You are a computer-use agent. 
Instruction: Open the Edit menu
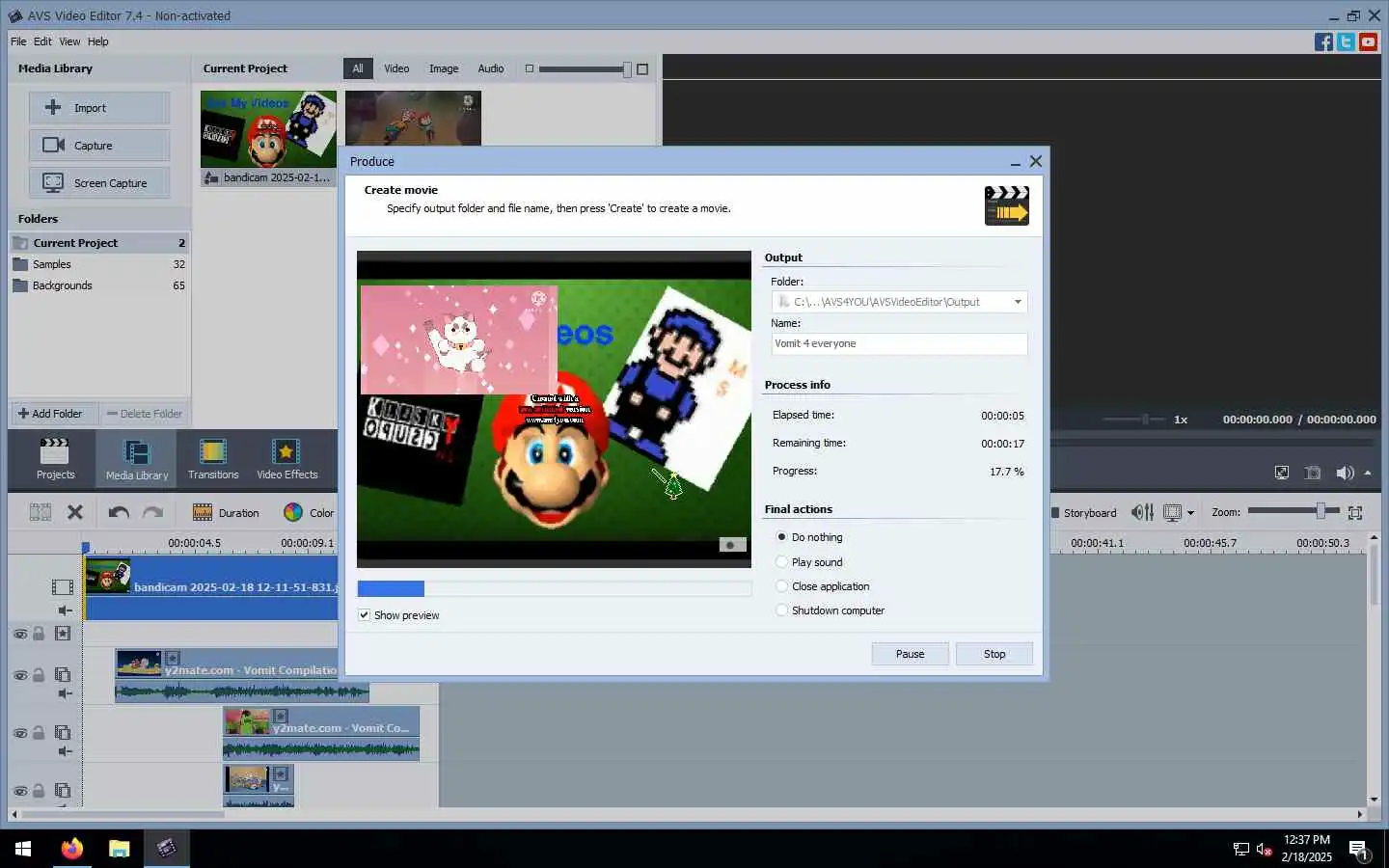tap(42, 41)
